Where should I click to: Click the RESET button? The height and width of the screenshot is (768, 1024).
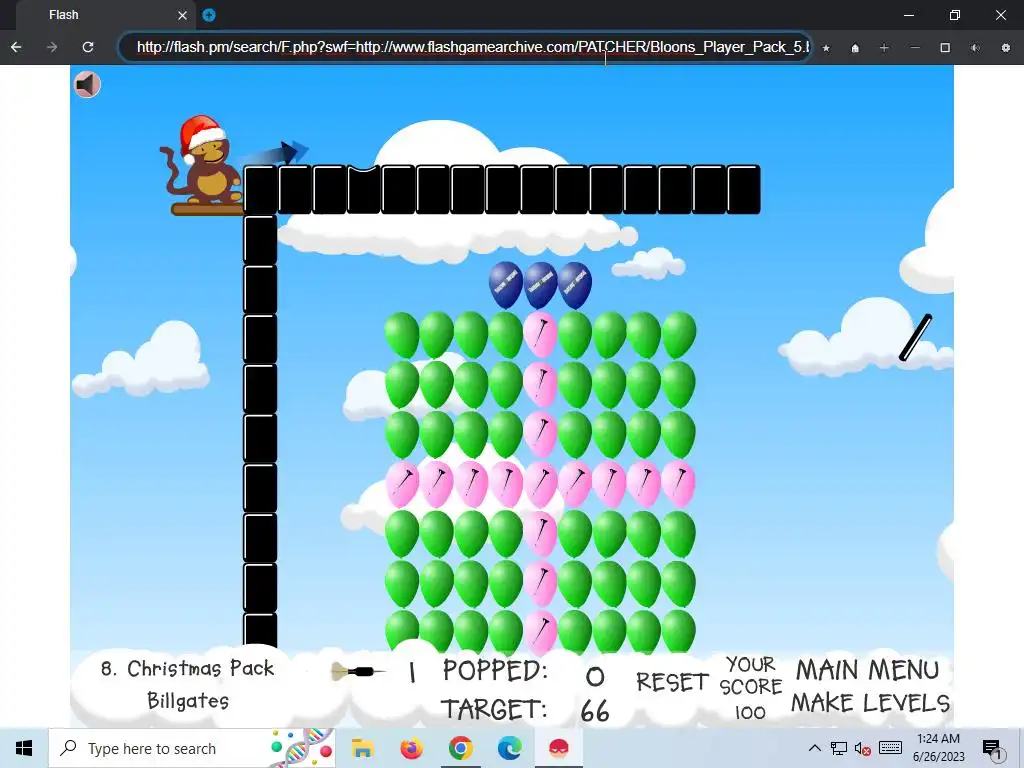(x=672, y=682)
